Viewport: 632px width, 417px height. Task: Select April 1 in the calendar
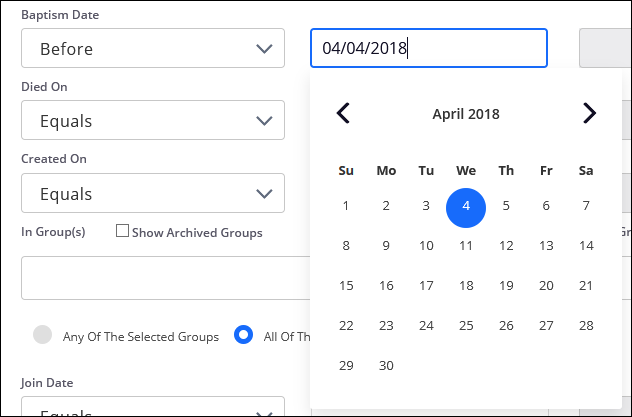(x=346, y=206)
